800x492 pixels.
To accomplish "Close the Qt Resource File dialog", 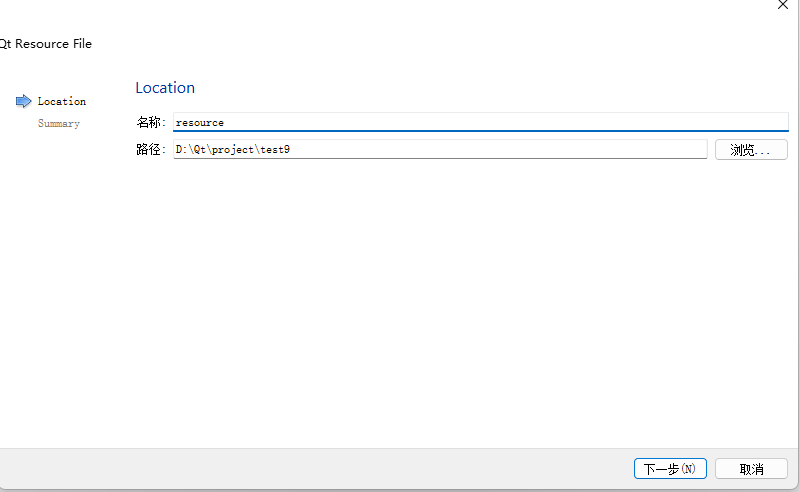I will (x=783, y=5).
